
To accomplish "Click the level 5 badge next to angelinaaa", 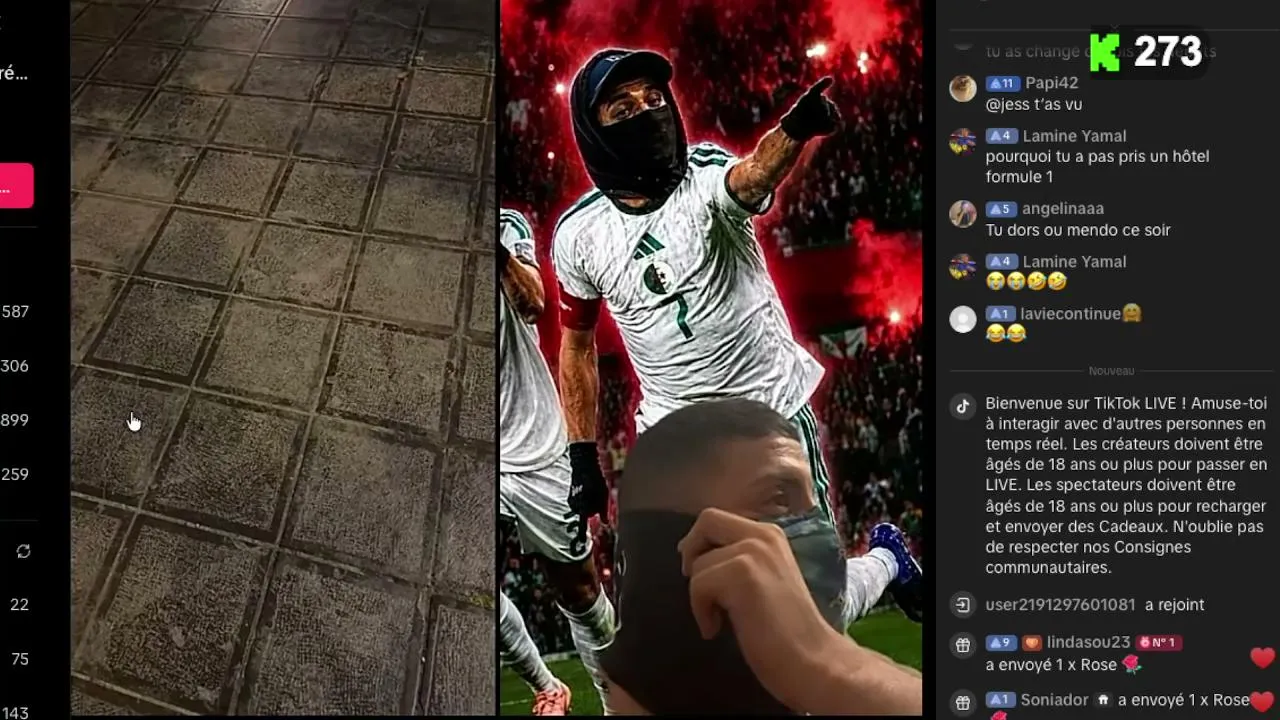I will point(1001,209).
